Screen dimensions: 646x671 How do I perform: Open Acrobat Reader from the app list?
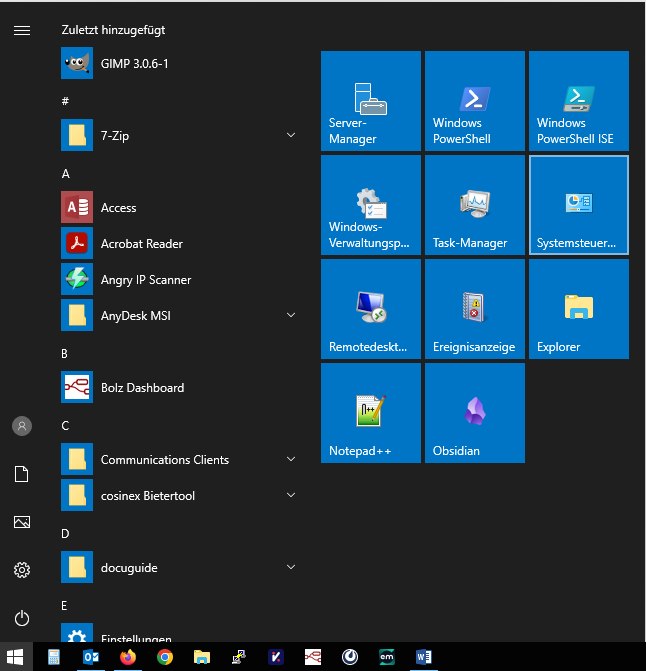141,244
